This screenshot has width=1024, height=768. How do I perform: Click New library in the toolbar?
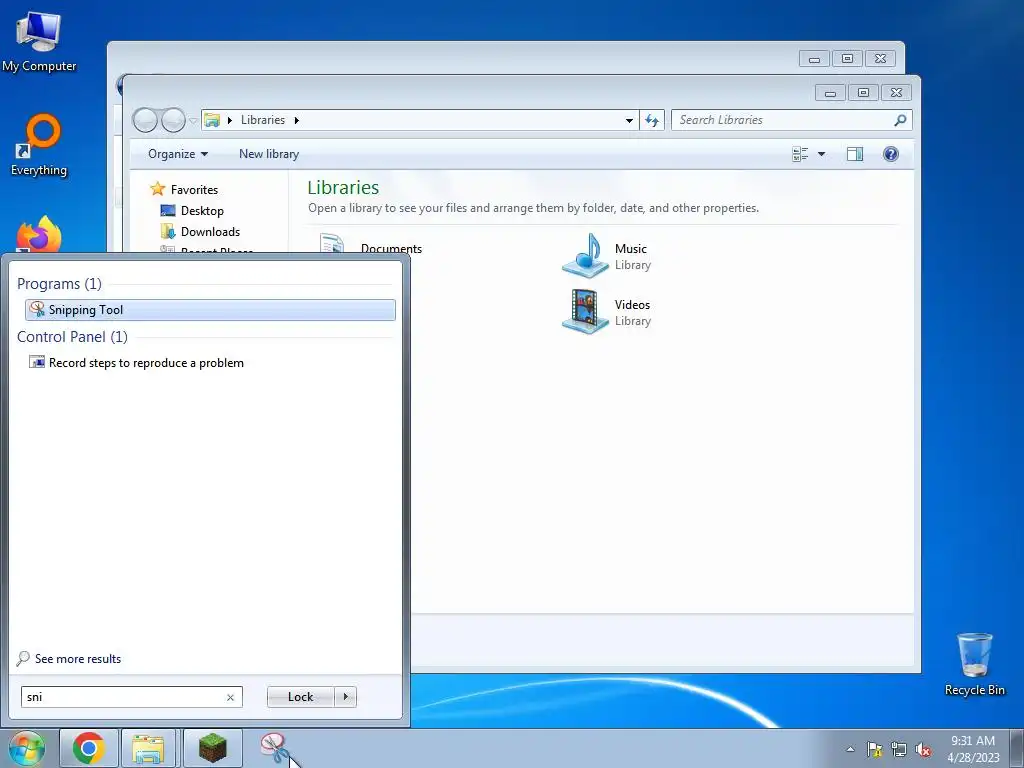pyautogui.click(x=269, y=154)
